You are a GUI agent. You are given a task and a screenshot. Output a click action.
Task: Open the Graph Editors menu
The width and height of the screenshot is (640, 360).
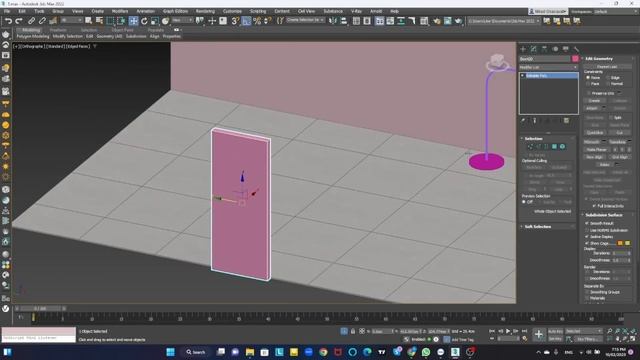tap(175, 11)
